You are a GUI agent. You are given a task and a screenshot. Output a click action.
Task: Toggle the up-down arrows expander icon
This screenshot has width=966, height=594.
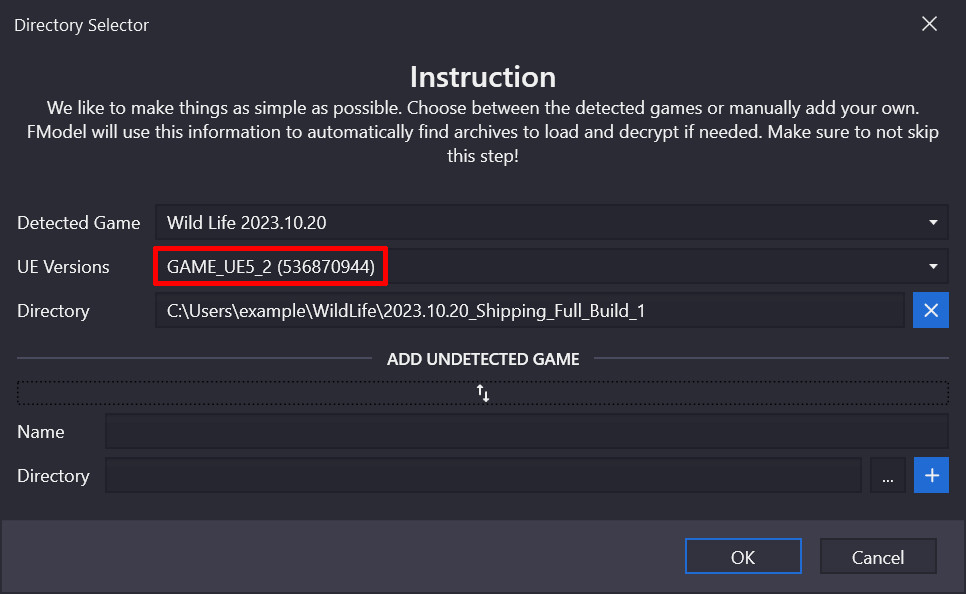(483, 393)
